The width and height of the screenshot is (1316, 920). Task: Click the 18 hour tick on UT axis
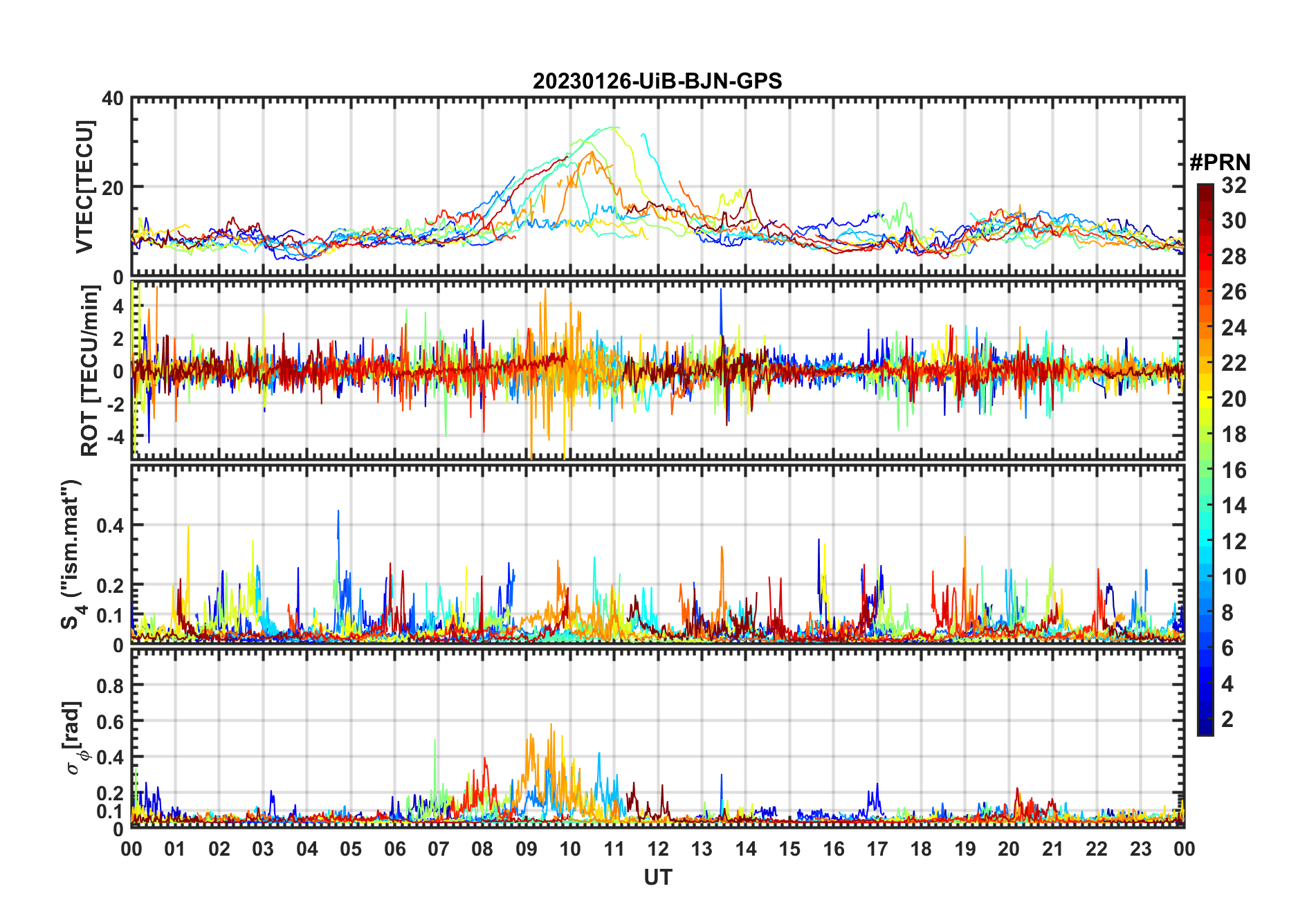pyautogui.click(x=921, y=849)
